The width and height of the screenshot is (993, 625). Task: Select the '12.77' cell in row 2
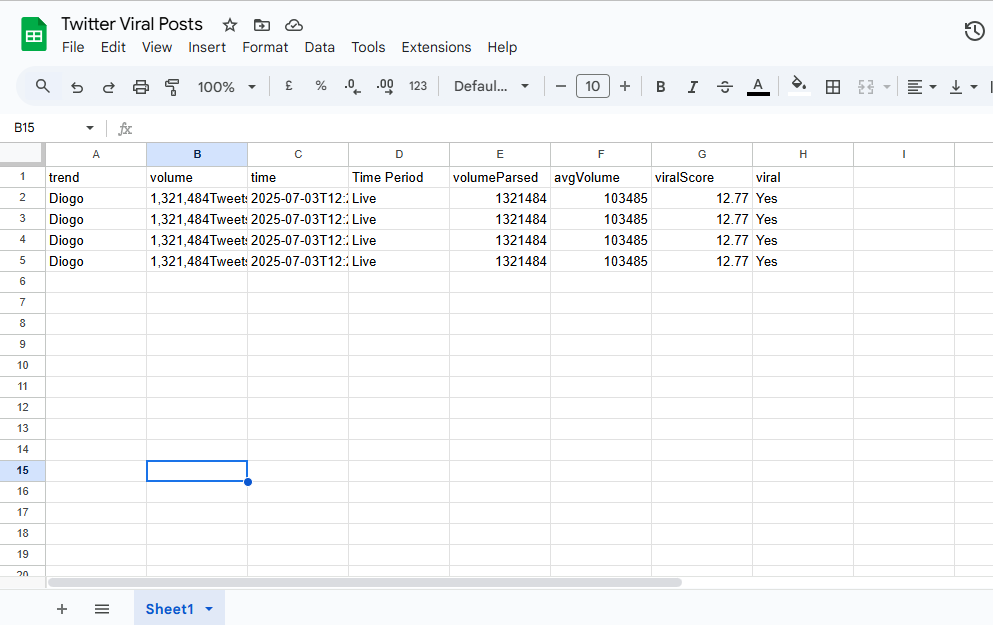(x=702, y=199)
